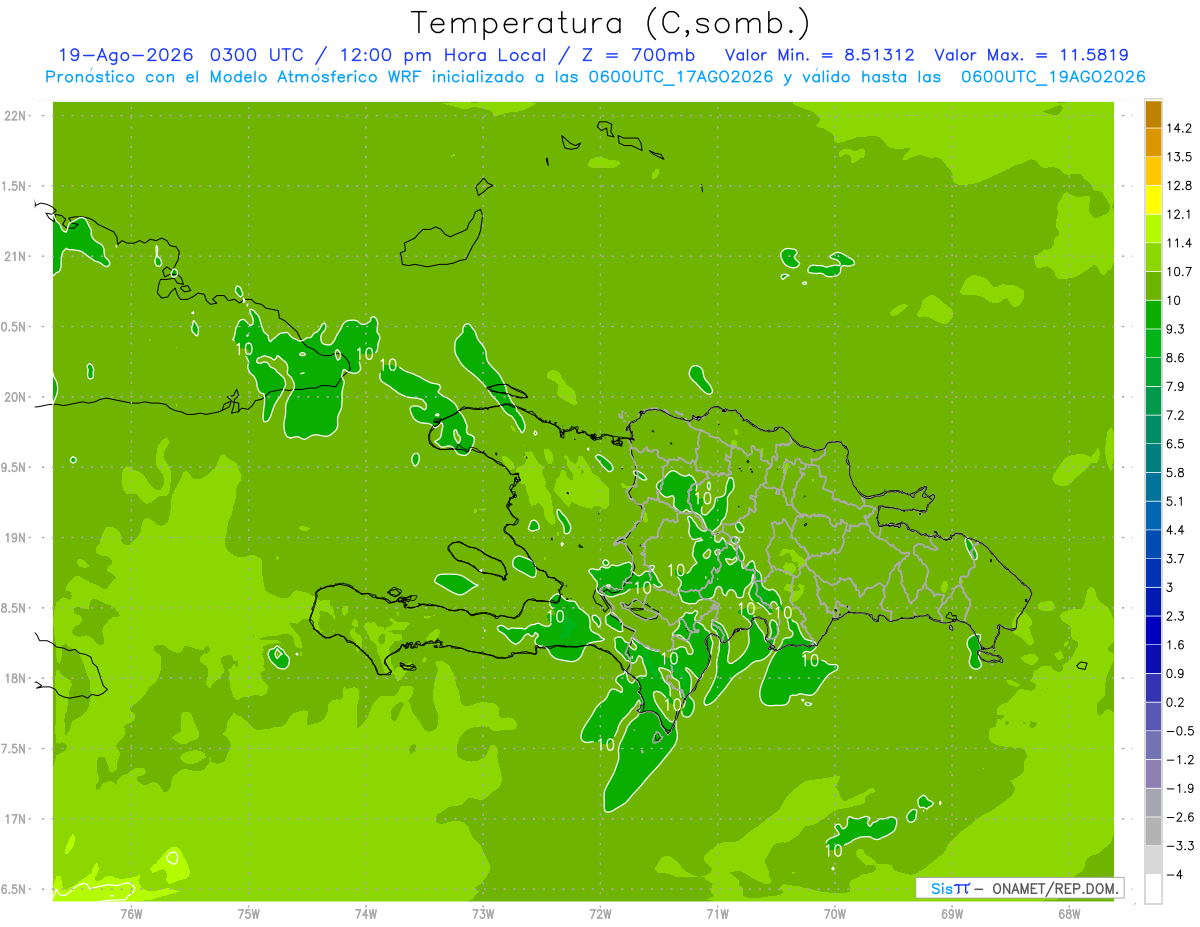The image size is (1200, 927).
Task: Click the "21N" latitude label
Action: click(15, 257)
